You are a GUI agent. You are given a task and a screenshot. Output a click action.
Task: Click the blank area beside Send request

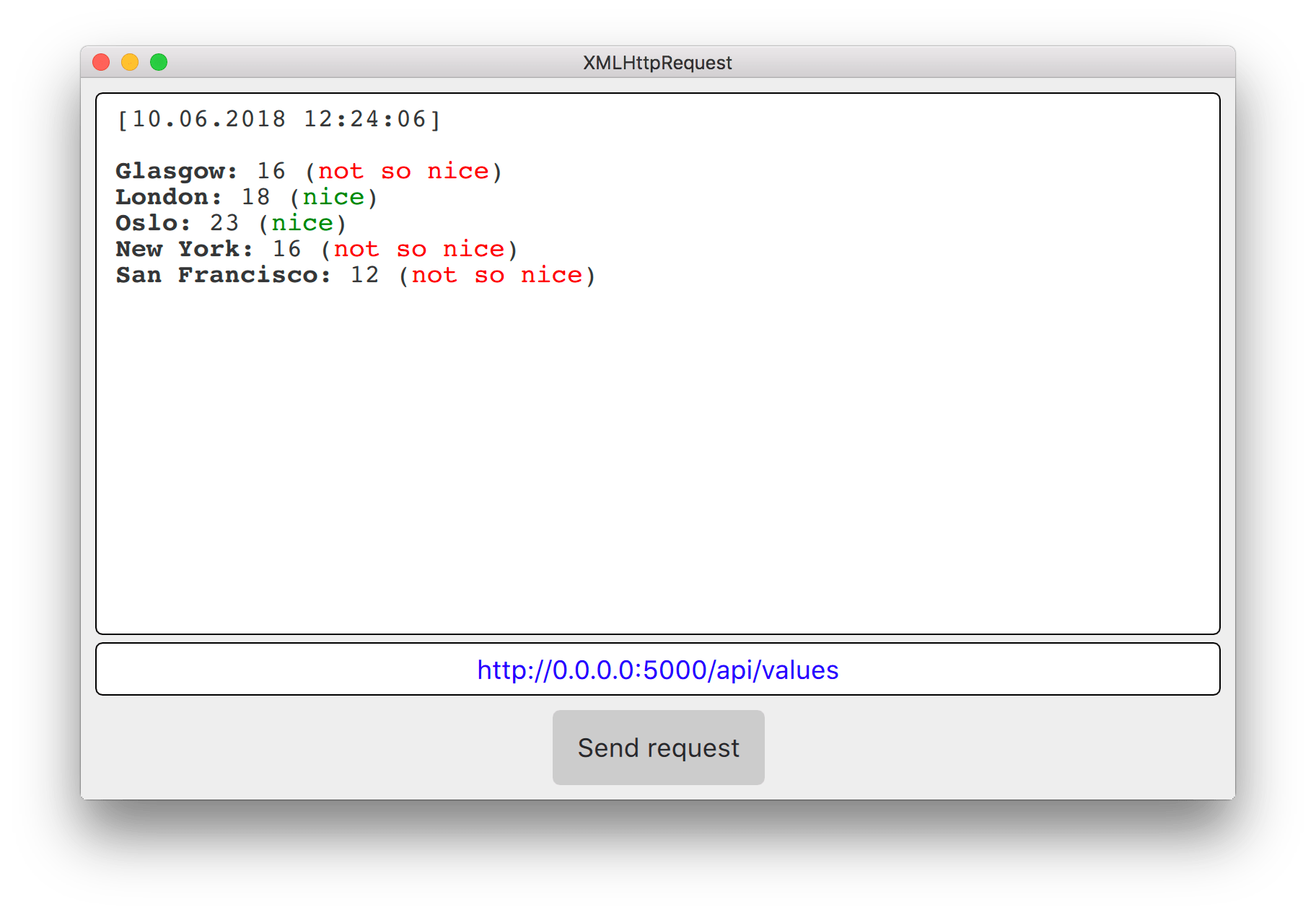click(x=289, y=747)
